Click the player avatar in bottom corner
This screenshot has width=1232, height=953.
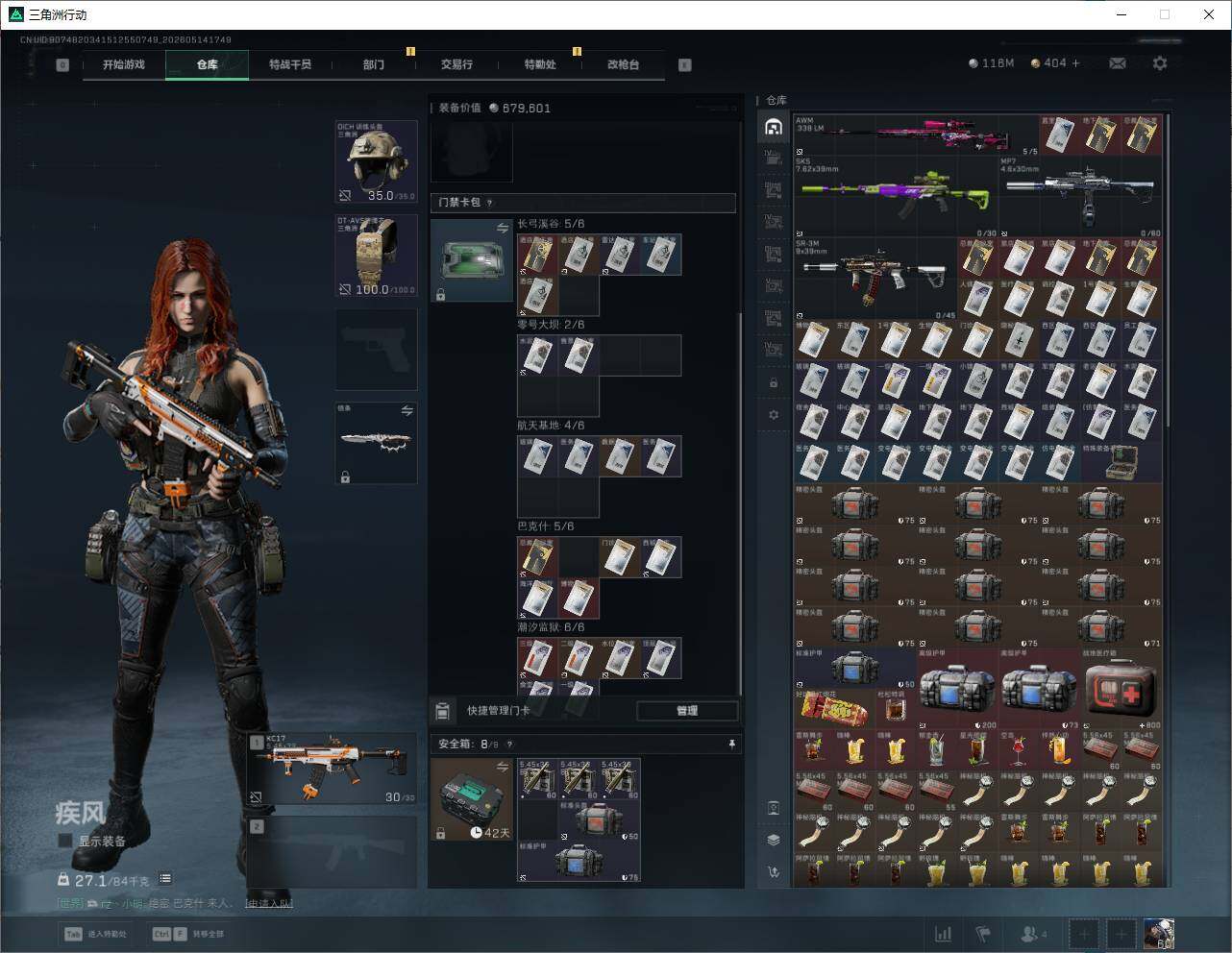point(1158,934)
